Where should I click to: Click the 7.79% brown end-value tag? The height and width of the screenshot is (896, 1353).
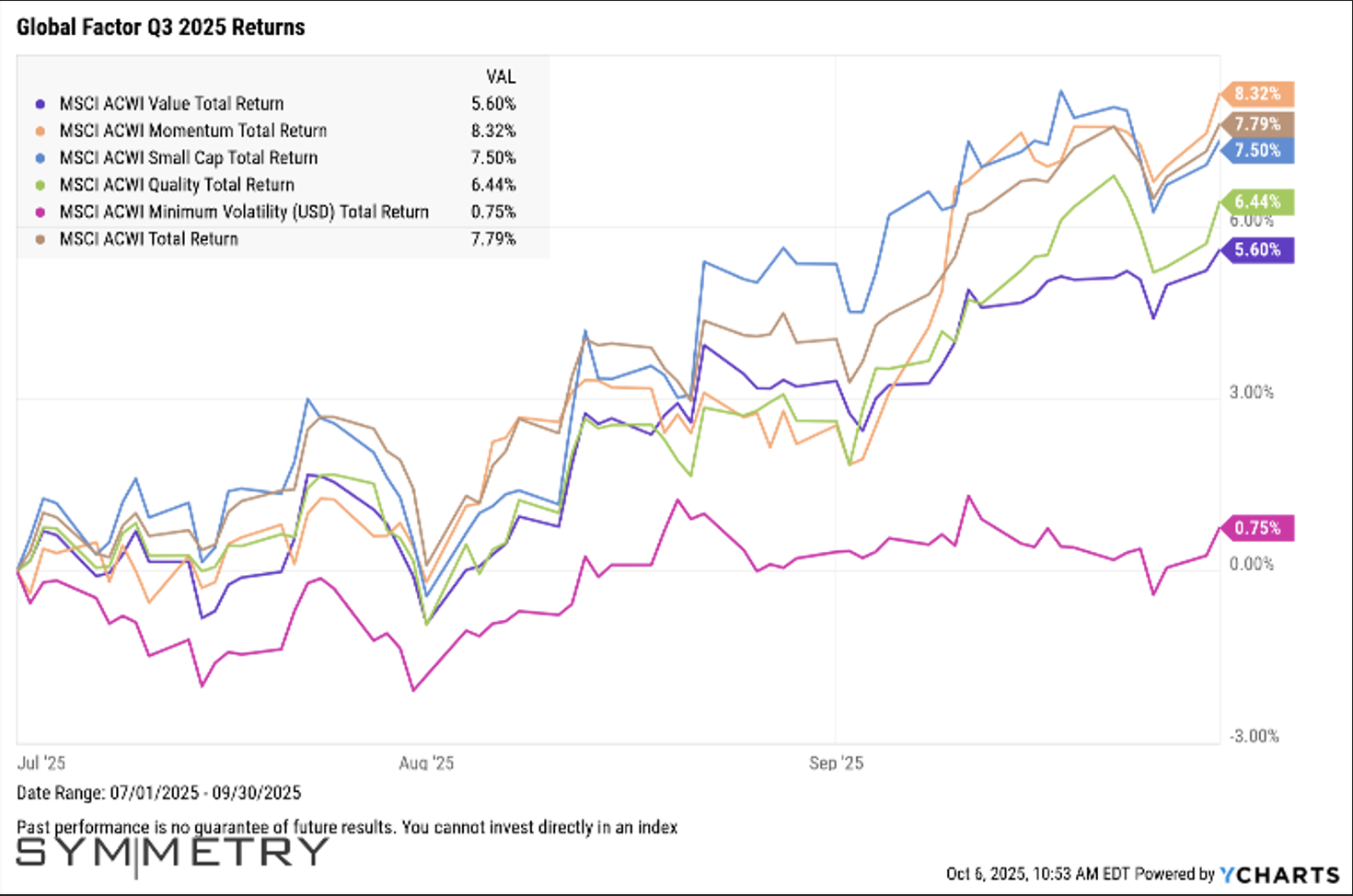[1257, 124]
